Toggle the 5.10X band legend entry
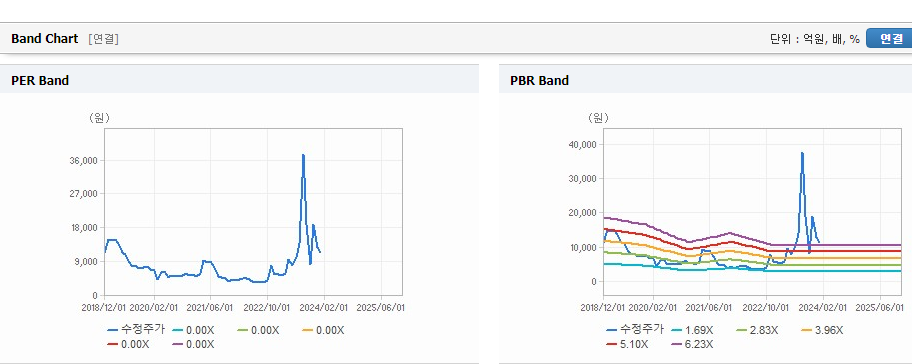The width and height of the screenshot is (912, 364). click(x=628, y=344)
